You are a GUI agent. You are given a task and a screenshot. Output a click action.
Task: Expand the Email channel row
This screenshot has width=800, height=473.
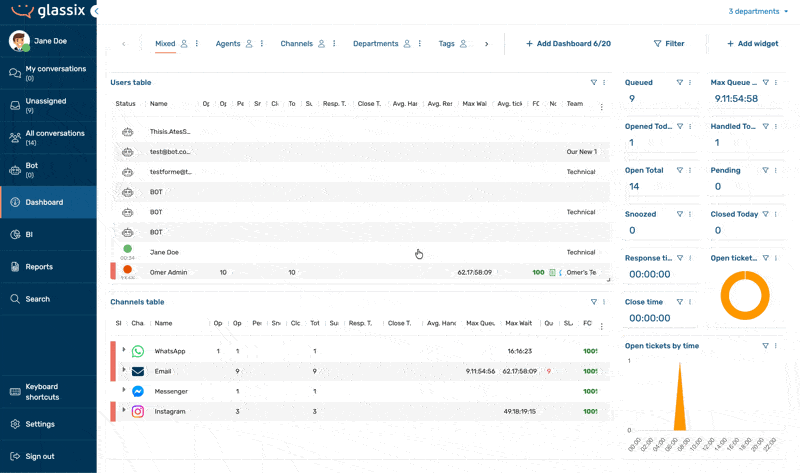(123, 369)
